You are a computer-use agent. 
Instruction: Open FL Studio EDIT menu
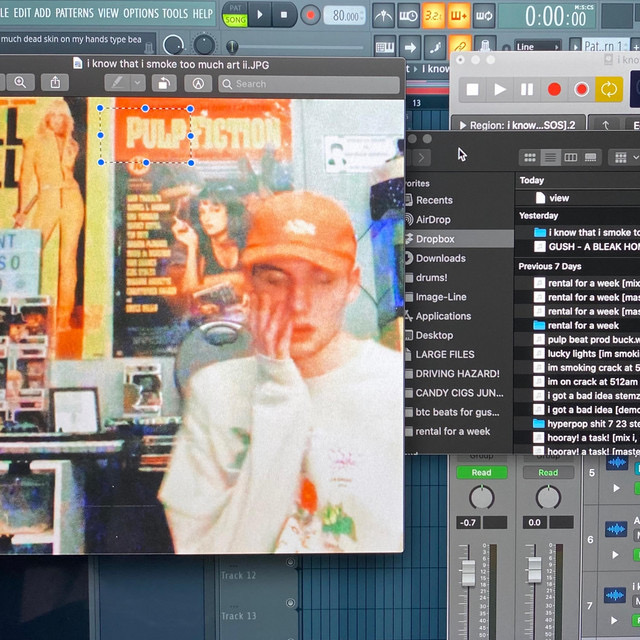(22, 13)
